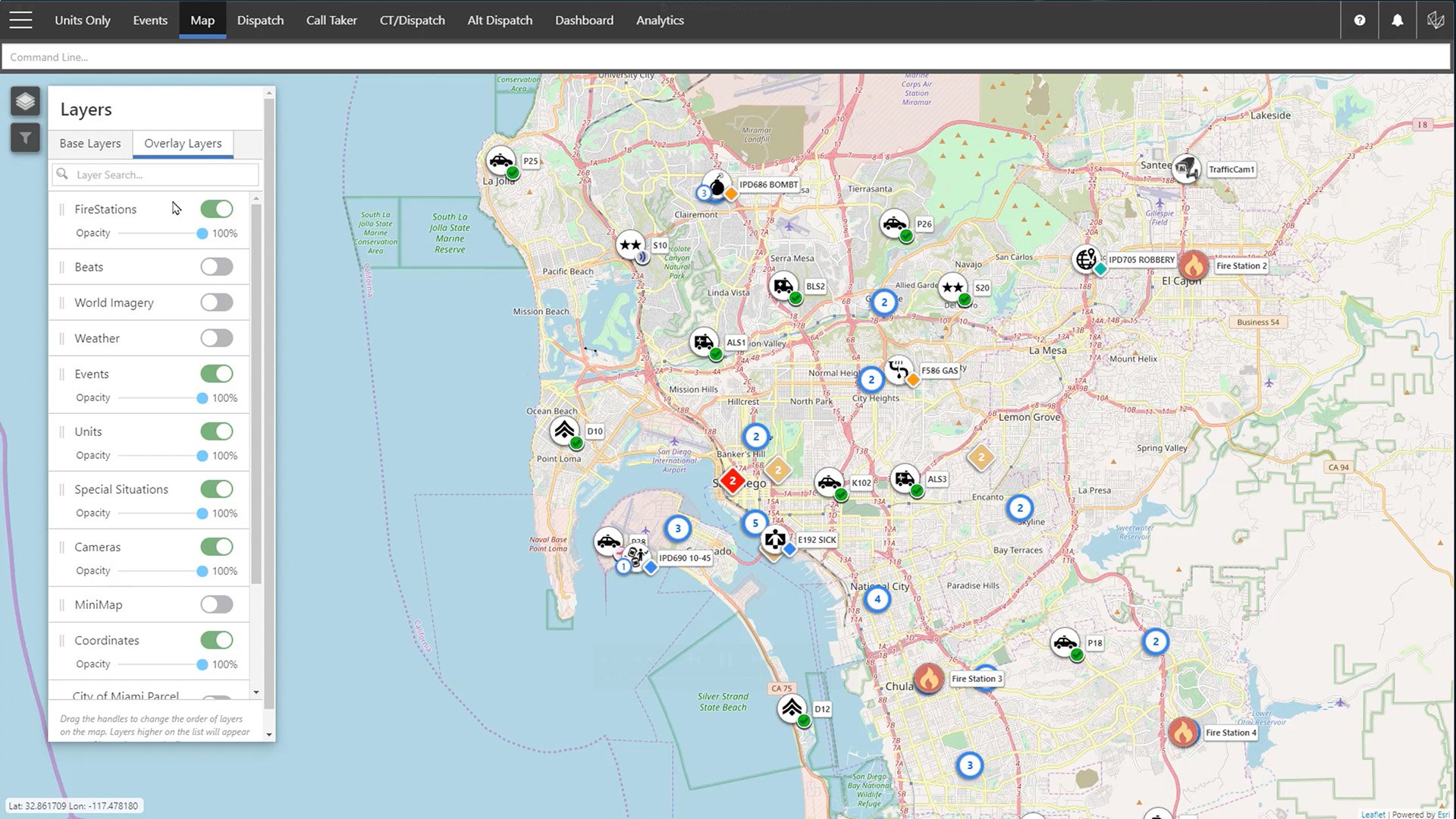Adjust the Events opacity slider
This screenshot has height=819, width=1456.
[202, 398]
